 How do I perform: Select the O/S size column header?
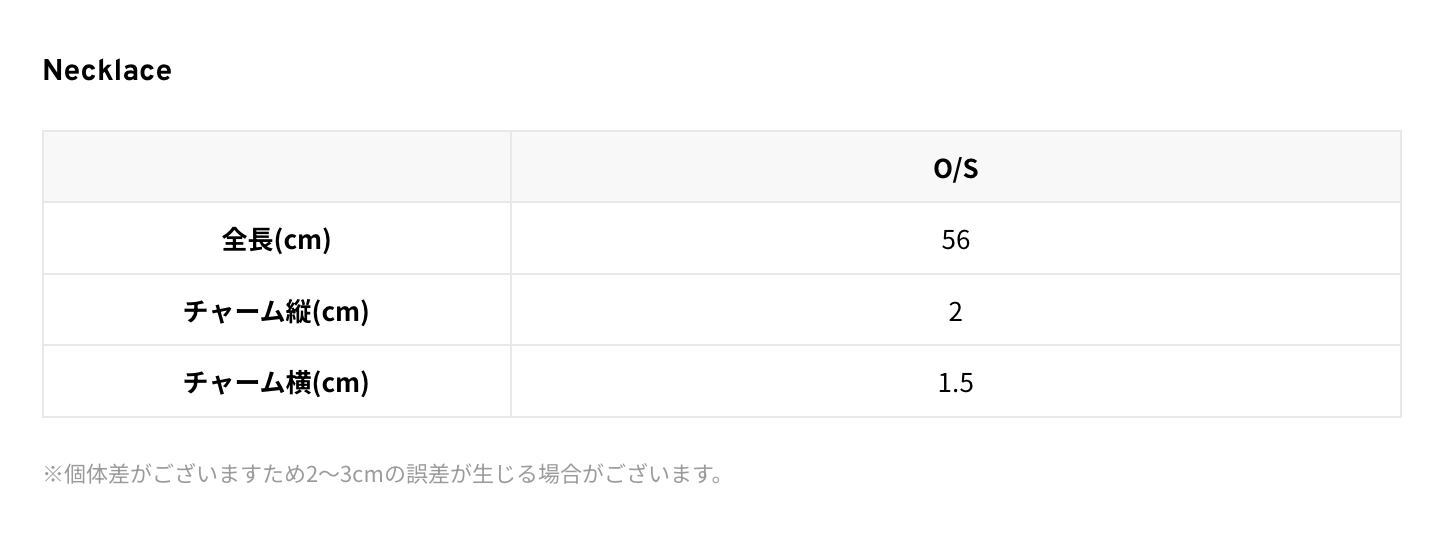955,168
